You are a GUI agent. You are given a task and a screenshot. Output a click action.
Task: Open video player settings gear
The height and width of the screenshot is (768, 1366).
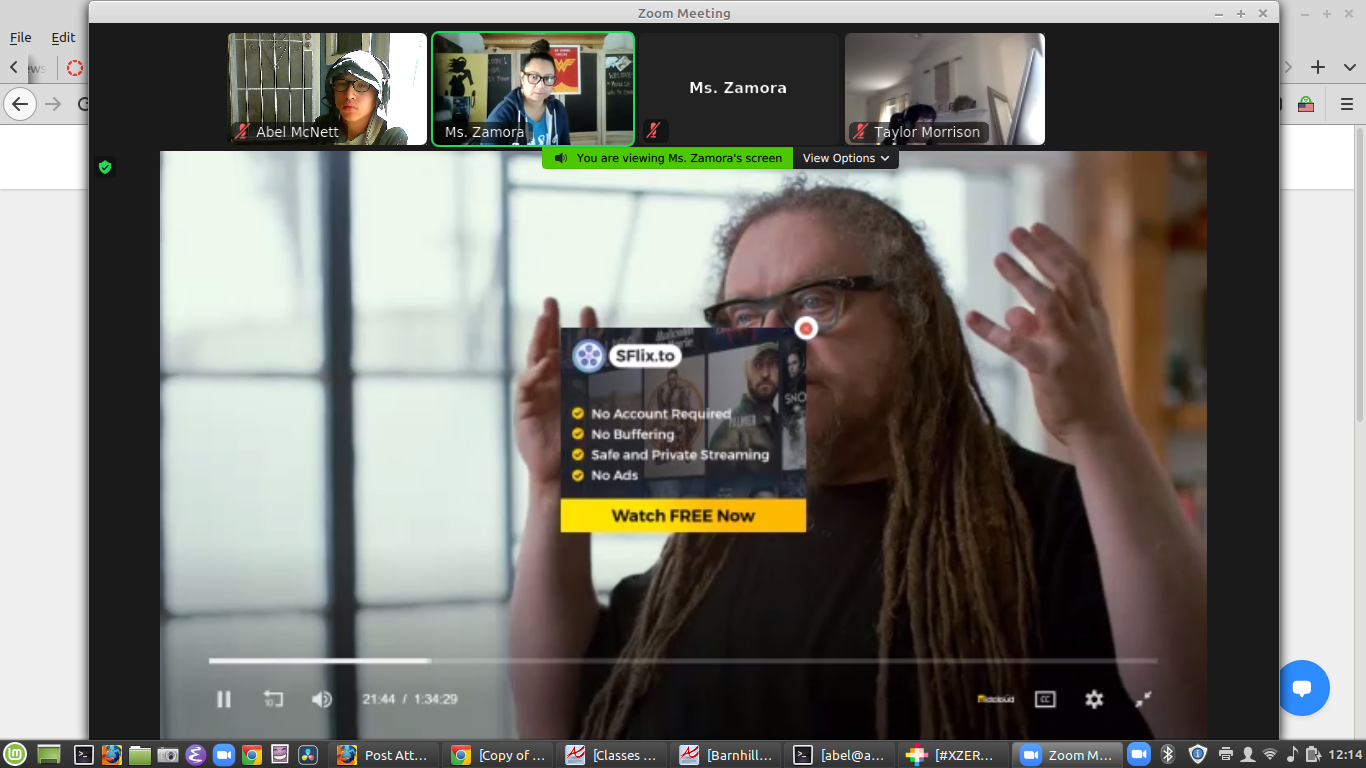1094,699
